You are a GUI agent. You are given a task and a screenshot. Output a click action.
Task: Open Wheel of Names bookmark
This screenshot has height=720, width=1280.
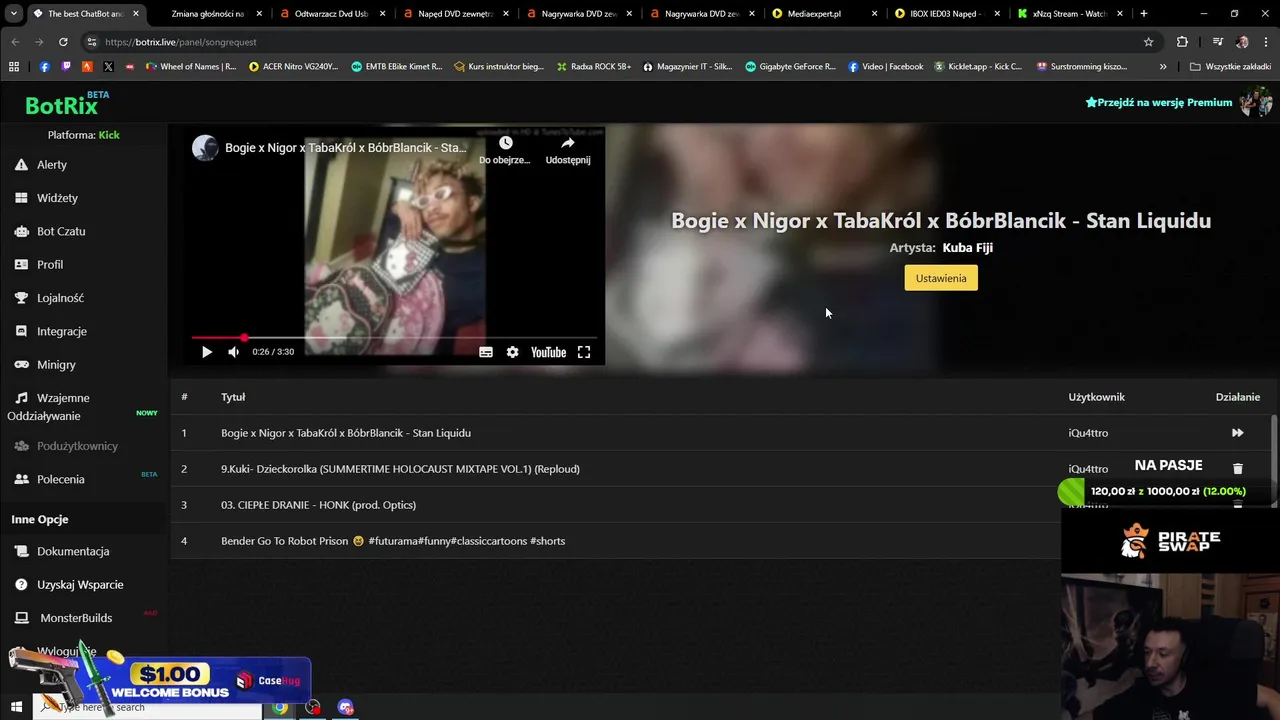pyautogui.click(x=191, y=67)
